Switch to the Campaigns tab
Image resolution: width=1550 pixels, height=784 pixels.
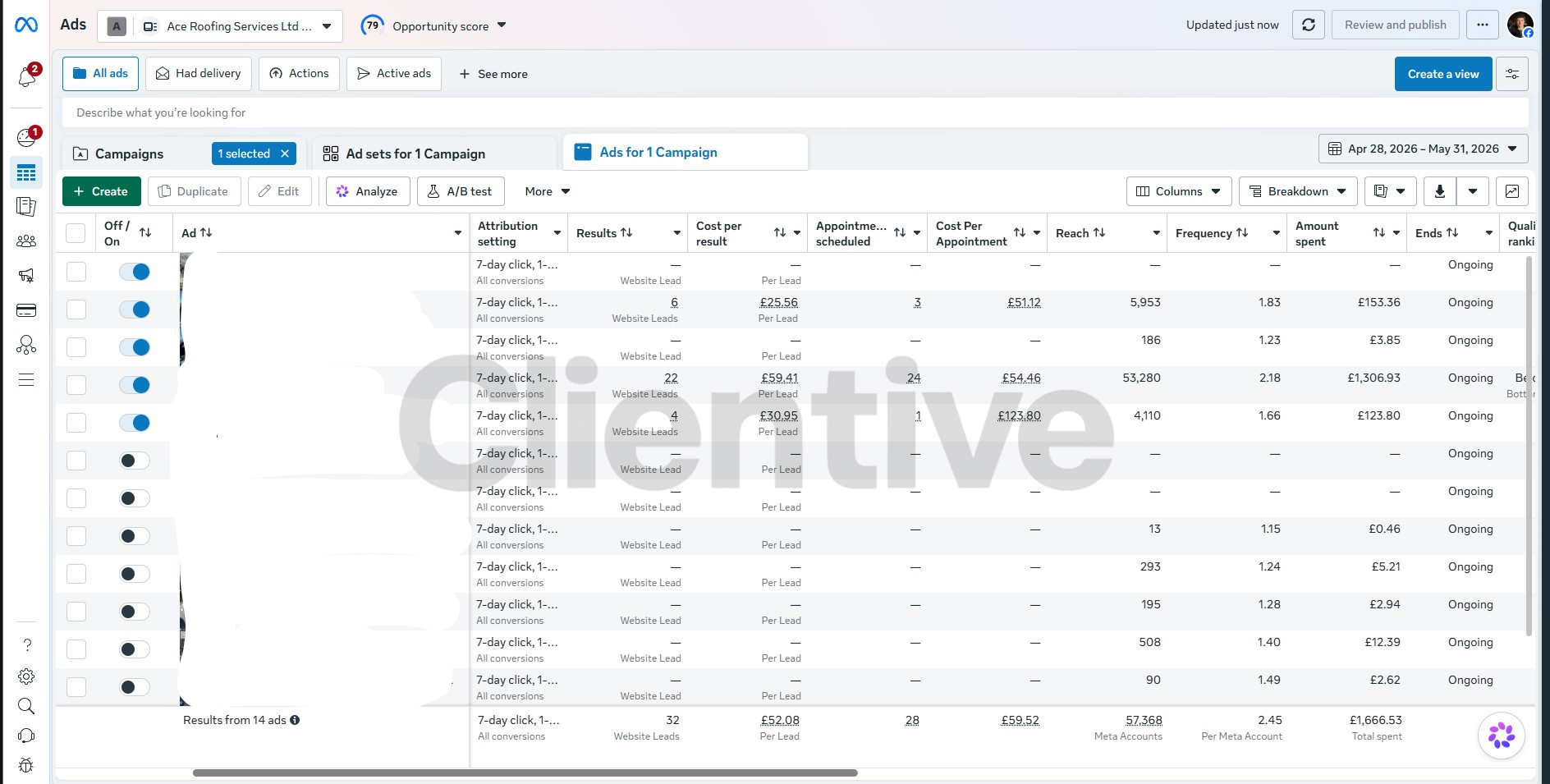click(x=130, y=154)
